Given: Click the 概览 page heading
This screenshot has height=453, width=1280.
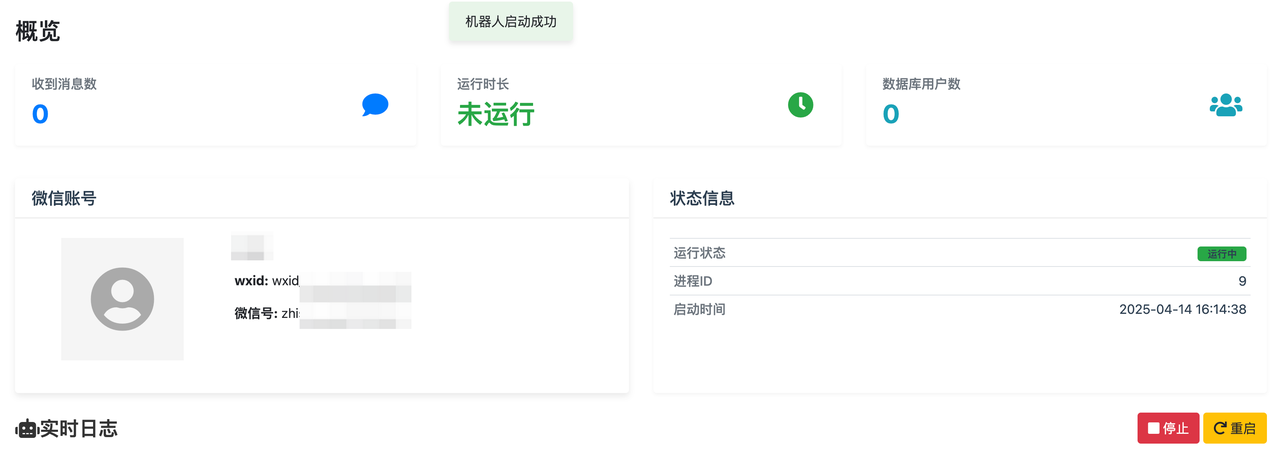Looking at the screenshot, I should (x=38, y=31).
